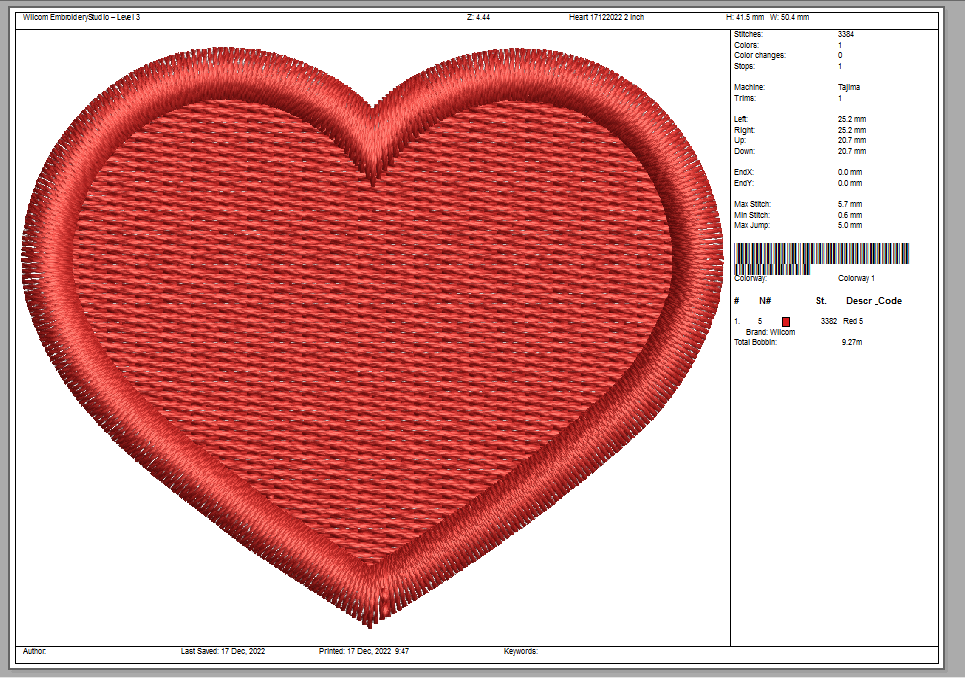Viewport: 965px width, 679px height.
Task: Click the 'N#' column header
Action: click(765, 301)
